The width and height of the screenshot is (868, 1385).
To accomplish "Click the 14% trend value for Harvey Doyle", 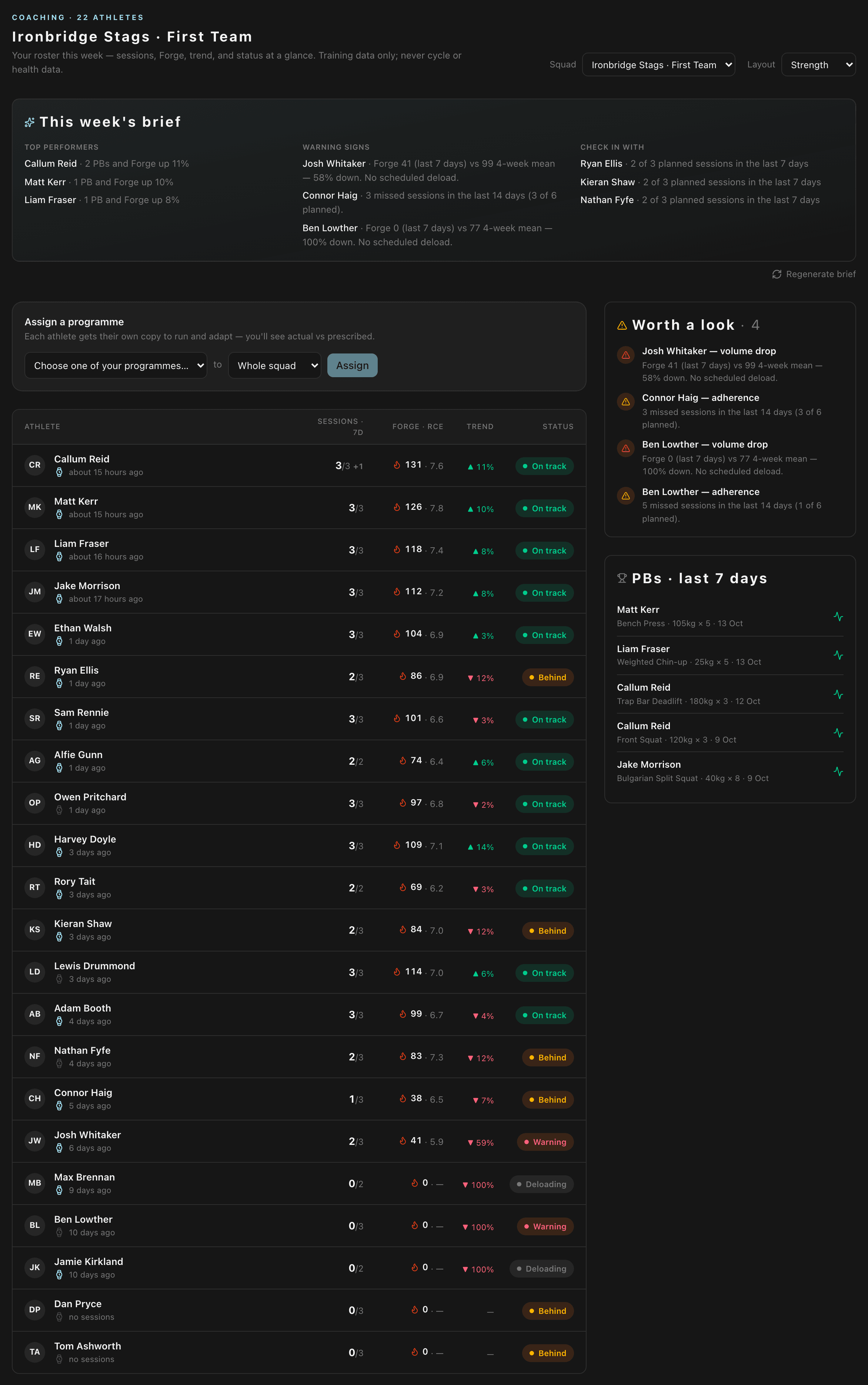I will [x=481, y=847].
